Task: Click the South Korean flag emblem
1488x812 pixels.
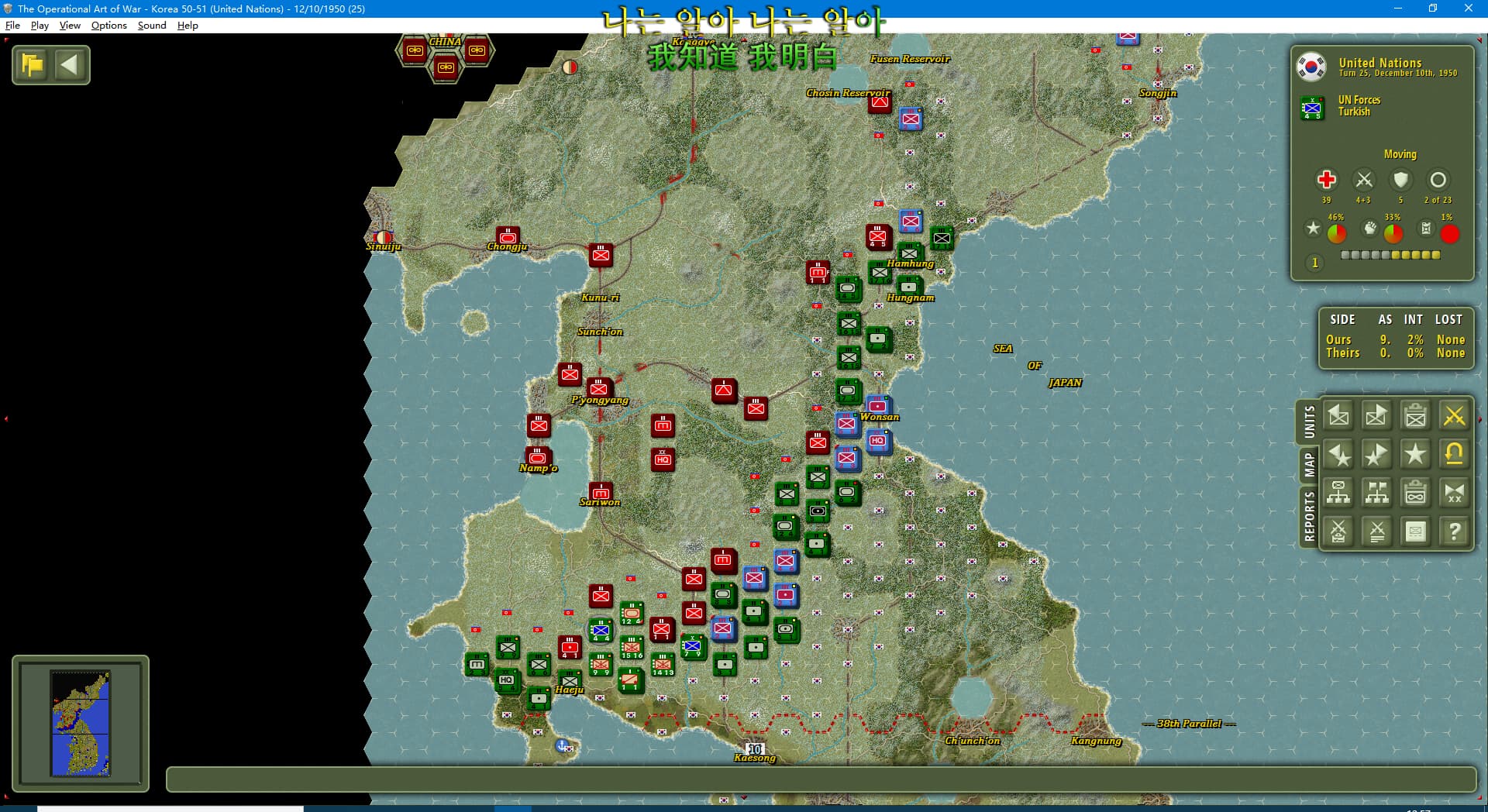Action: (1311, 67)
